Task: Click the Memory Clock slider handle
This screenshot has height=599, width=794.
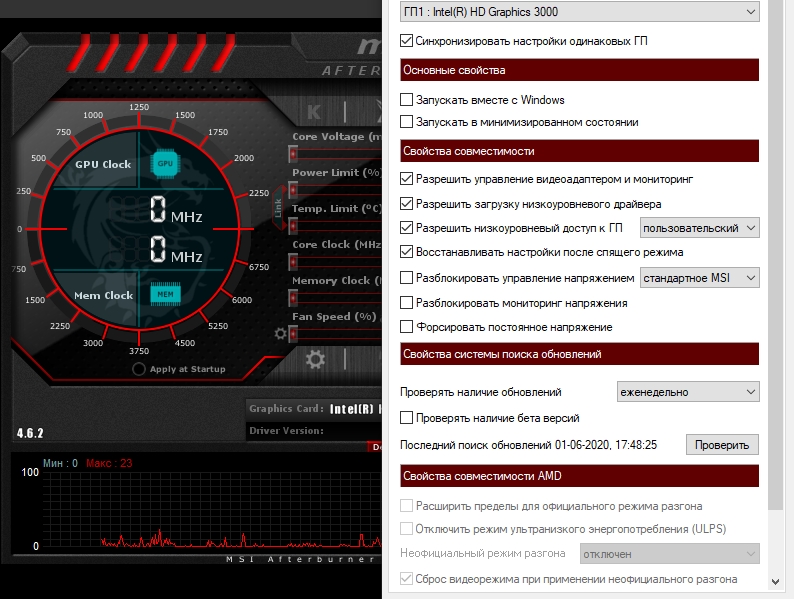Action: pos(293,298)
